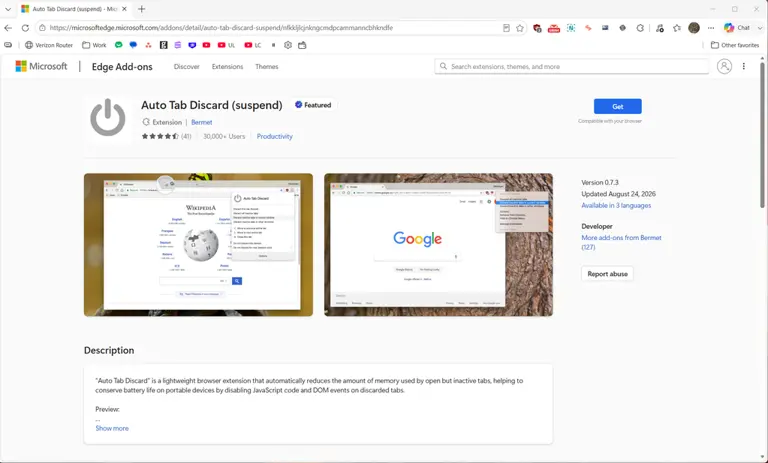Click the leftmost favorites bar icon
This screenshot has width=768, height=463.
(x=8, y=45)
